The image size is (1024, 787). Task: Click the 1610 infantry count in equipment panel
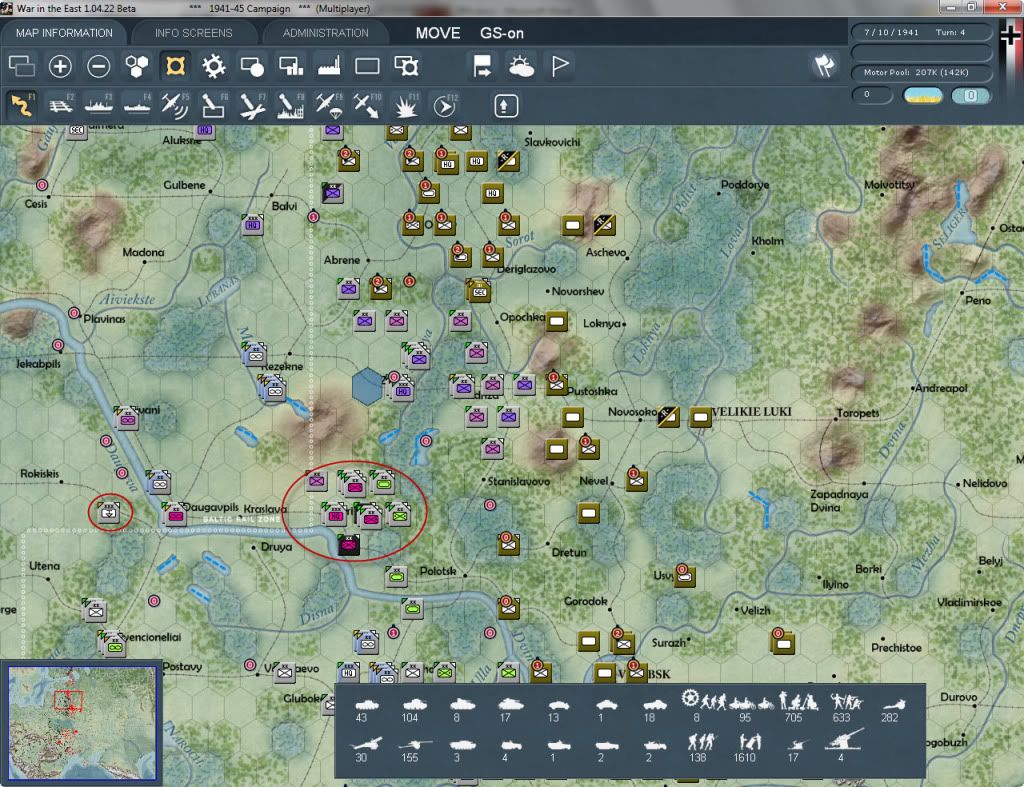pos(744,758)
